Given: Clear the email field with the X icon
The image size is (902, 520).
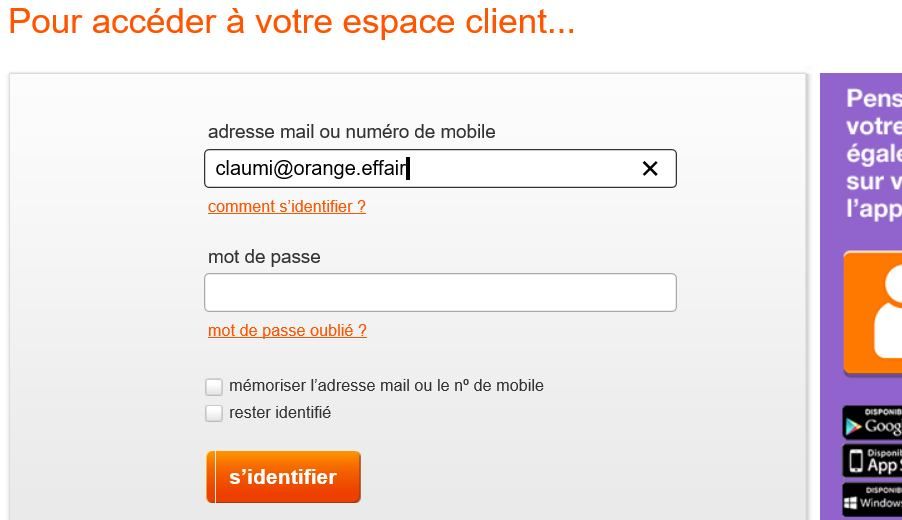Looking at the screenshot, I should [650, 169].
